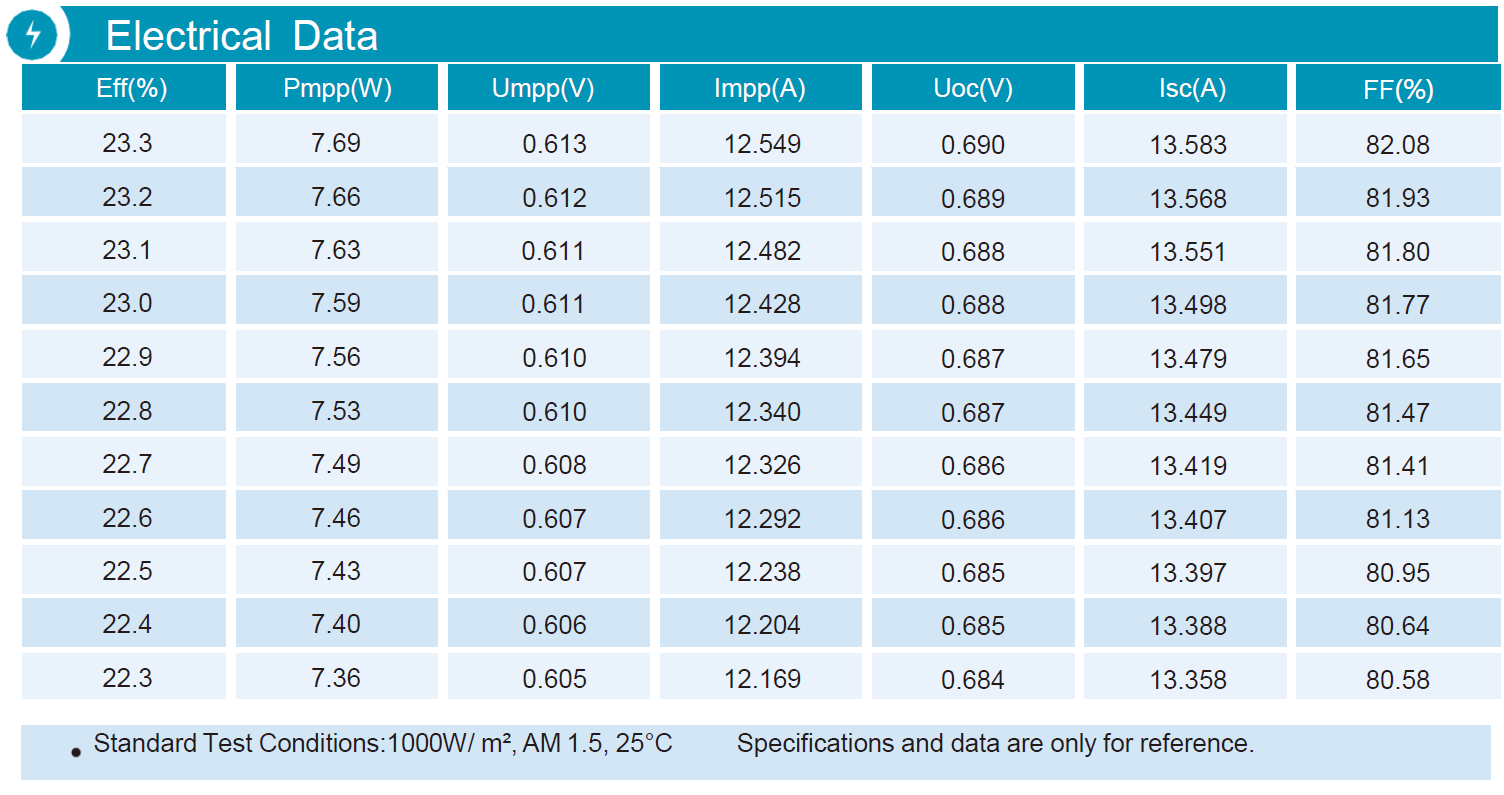Screen dimensions: 1504x795
Task: Click the FF(%) column header
Action: [1398, 88]
